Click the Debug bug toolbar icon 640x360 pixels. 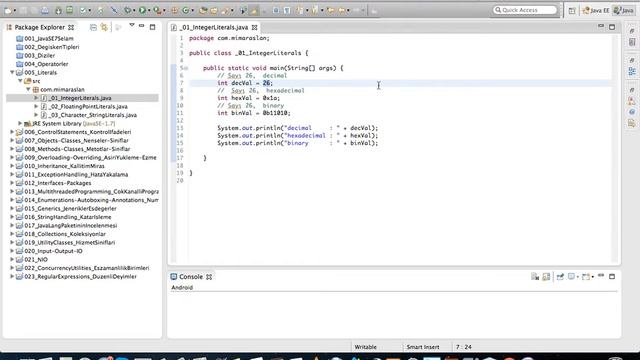pos(128,10)
